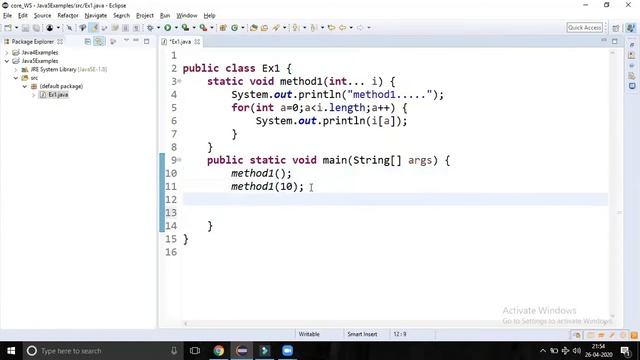The height and width of the screenshot is (360, 640).
Task: Click the External Tools run icon
Action: coord(203,28)
